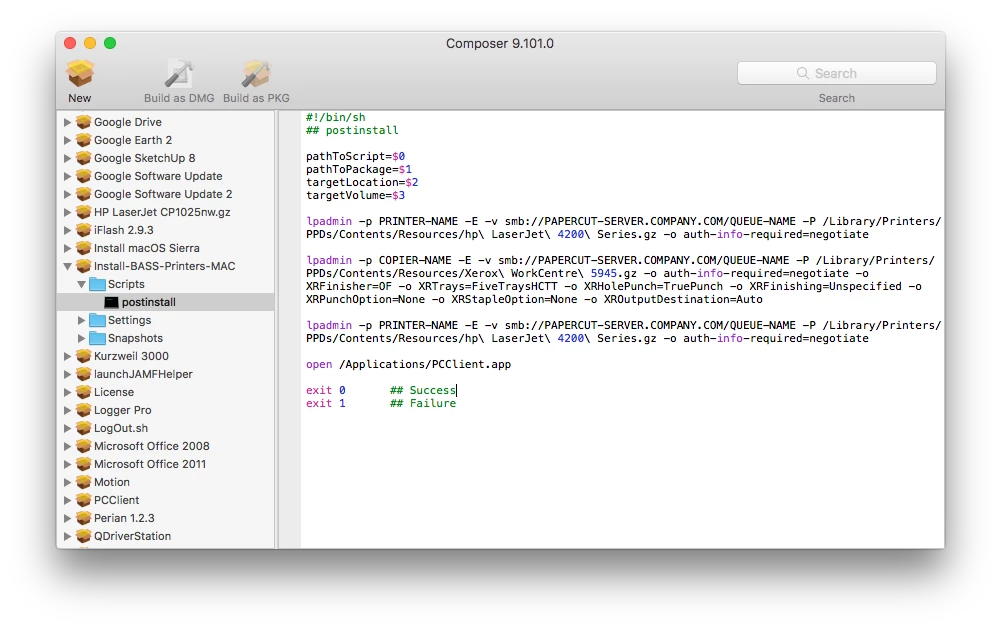Expand the Settings folder disclosure triangle
The image size is (1001, 629).
pyautogui.click(x=81, y=320)
